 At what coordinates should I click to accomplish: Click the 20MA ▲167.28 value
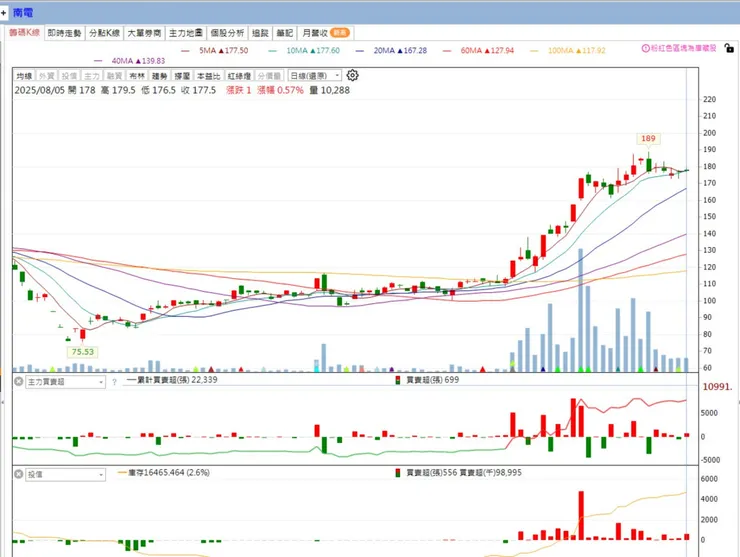click(x=400, y=51)
